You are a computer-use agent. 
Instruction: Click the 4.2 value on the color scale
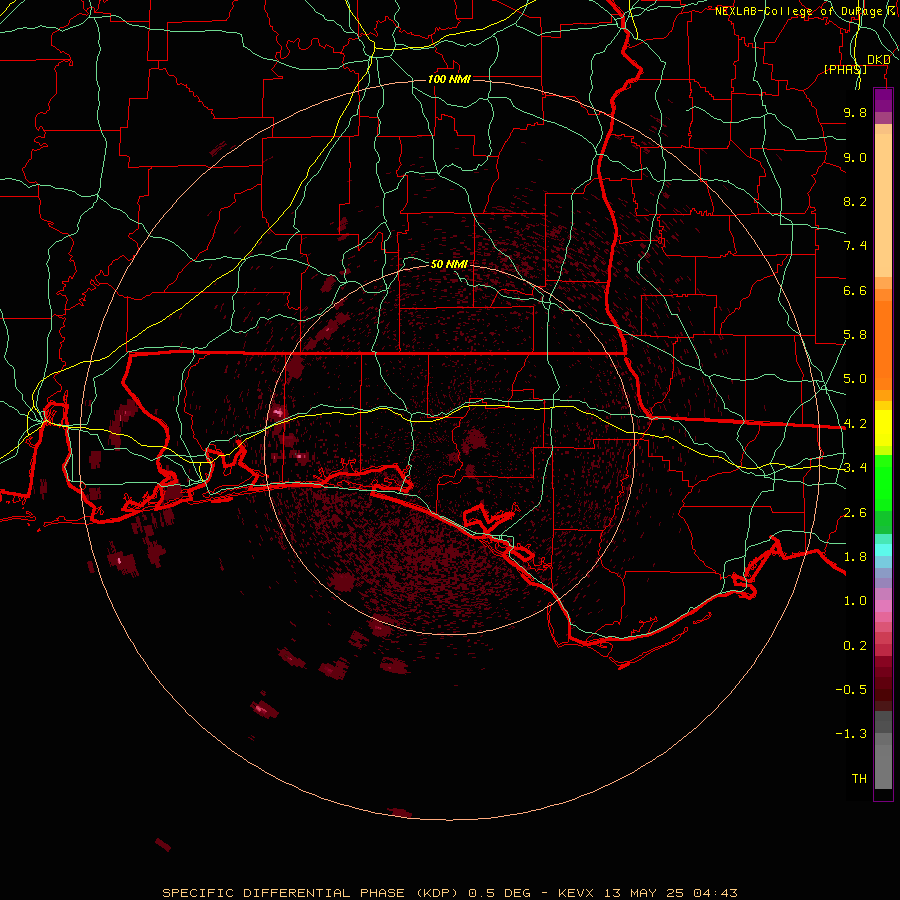tap(855, 424)
